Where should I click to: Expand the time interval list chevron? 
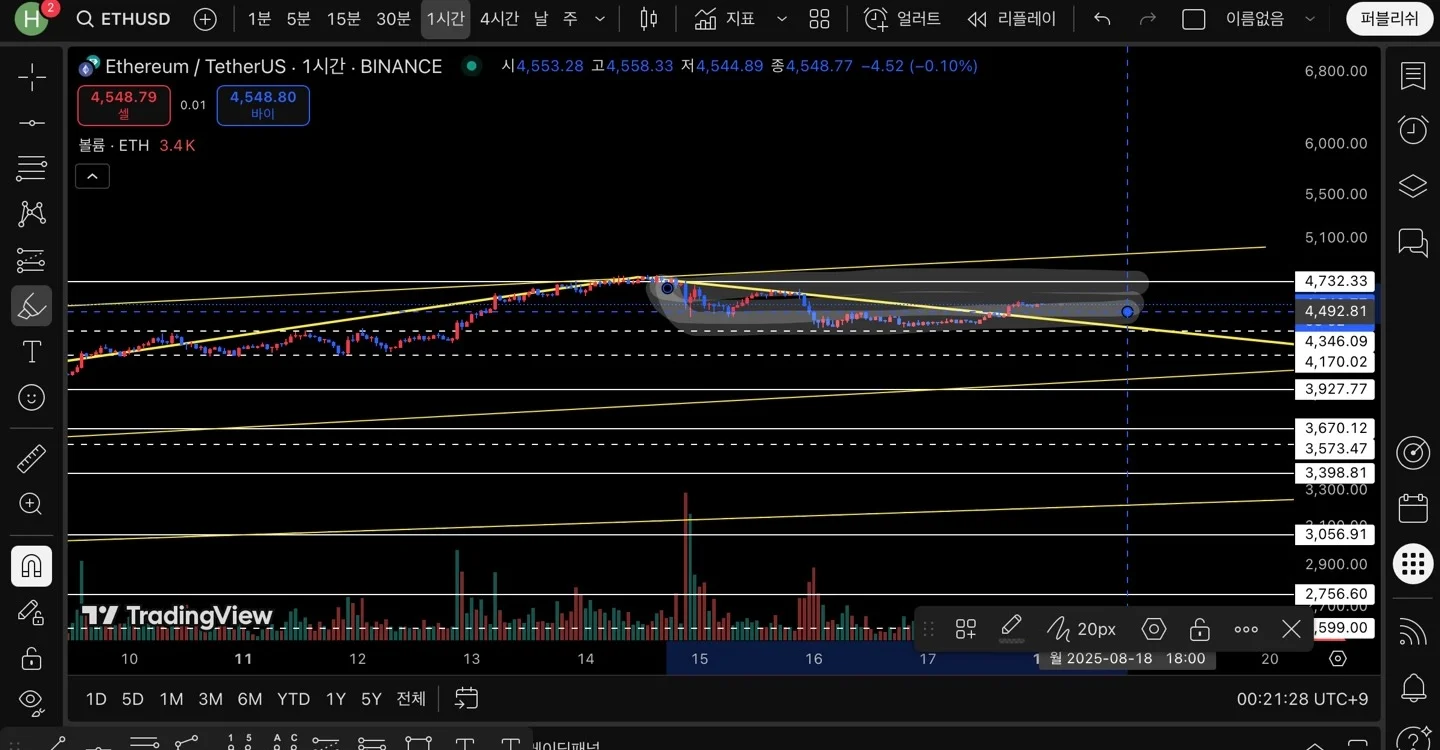(600, 19)
